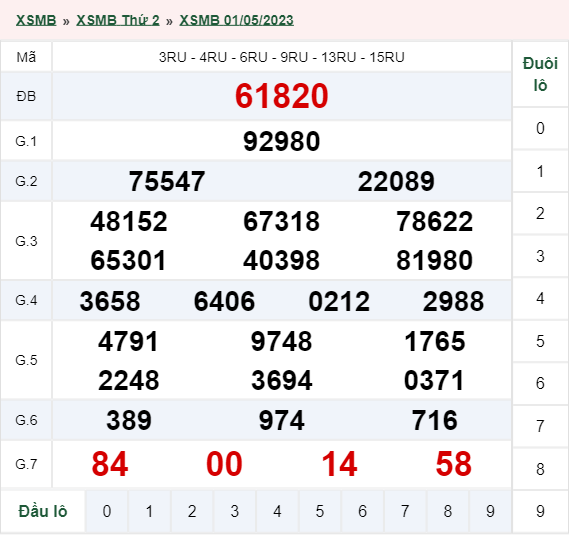The width and height of the screenshot is (569, 535).
Task: Open the XSMB 01/05/2023 link
Action: point(237,20)
